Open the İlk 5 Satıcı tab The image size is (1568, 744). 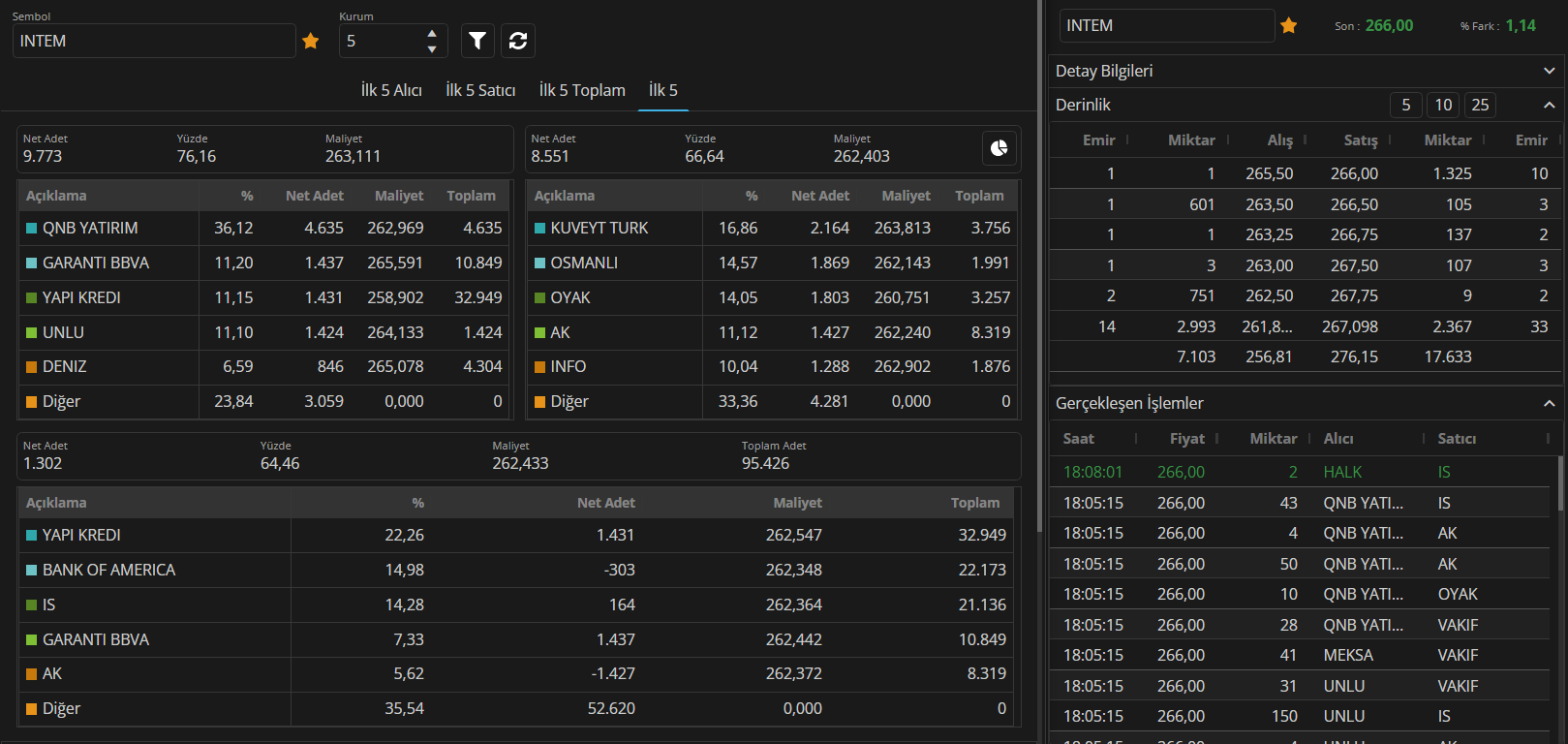pyautogui.click(x=480, y=90)
